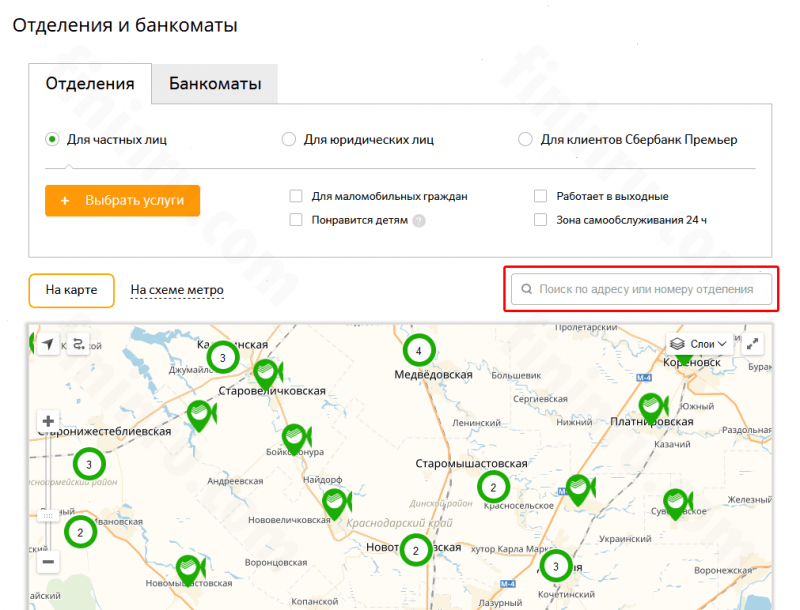Switch to the Отделения tab
Viewport: 800px width, 610px height.
pyautogui.click(x=90, y=84)
